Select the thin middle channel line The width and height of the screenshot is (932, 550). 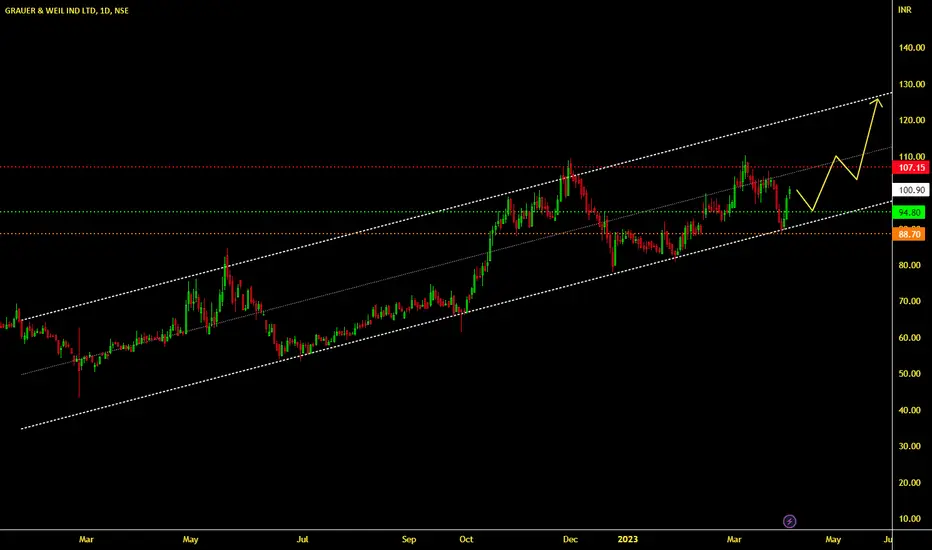point(456,260)
